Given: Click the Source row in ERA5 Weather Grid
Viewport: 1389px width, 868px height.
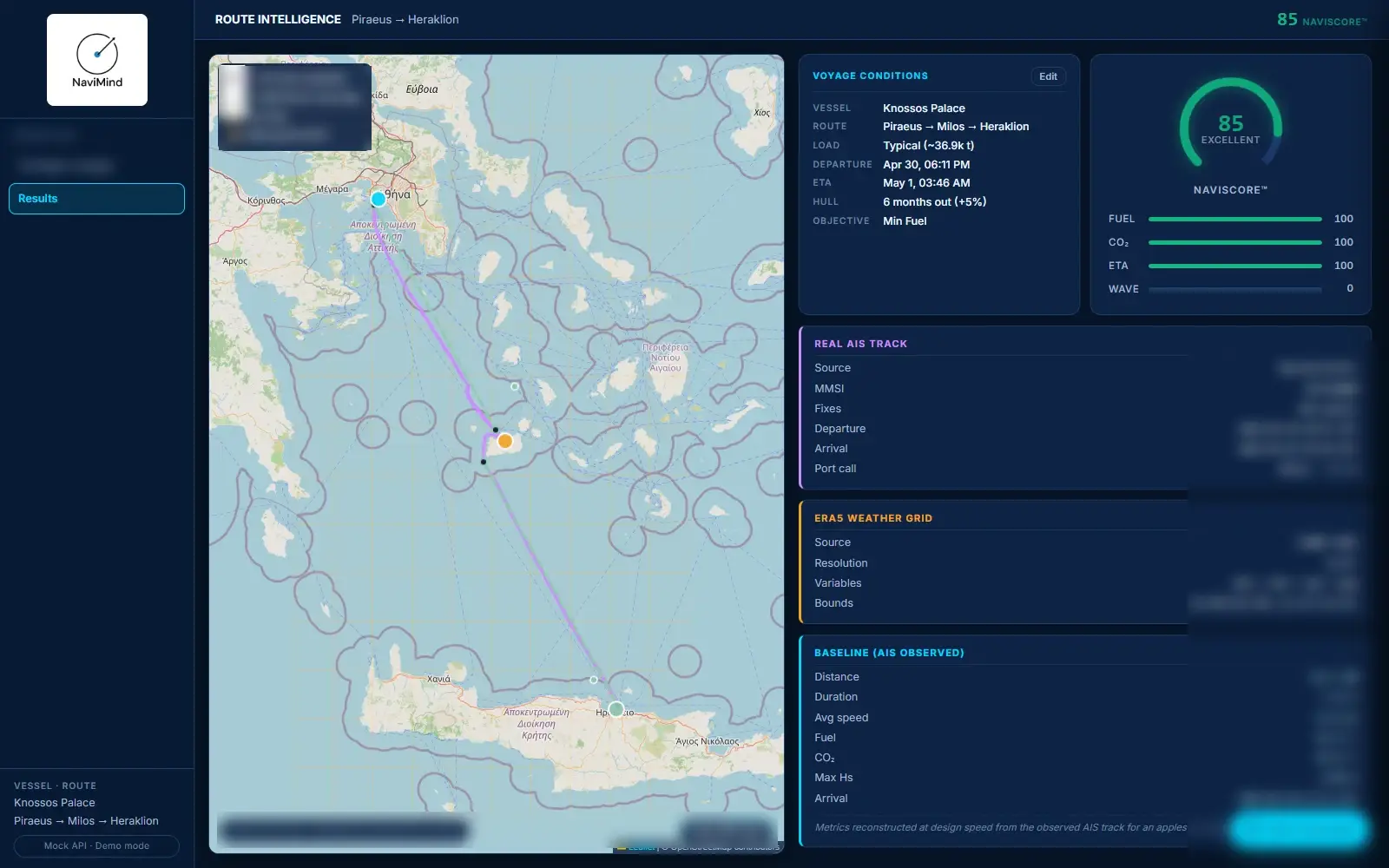Looking at the screenshot, I should (x=1084, y=542).
